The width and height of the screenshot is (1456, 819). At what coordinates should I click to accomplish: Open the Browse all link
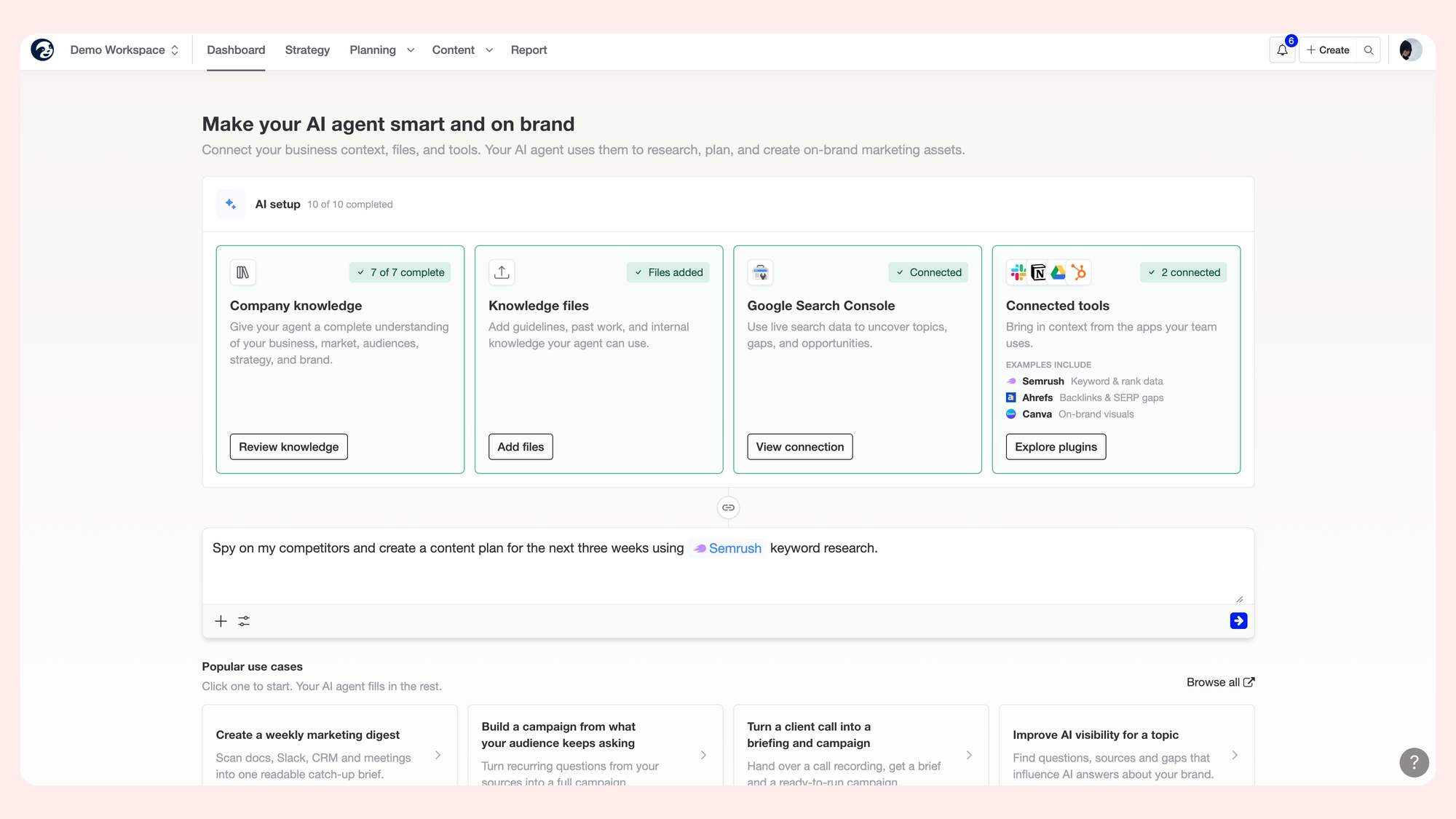point(1220,682)
